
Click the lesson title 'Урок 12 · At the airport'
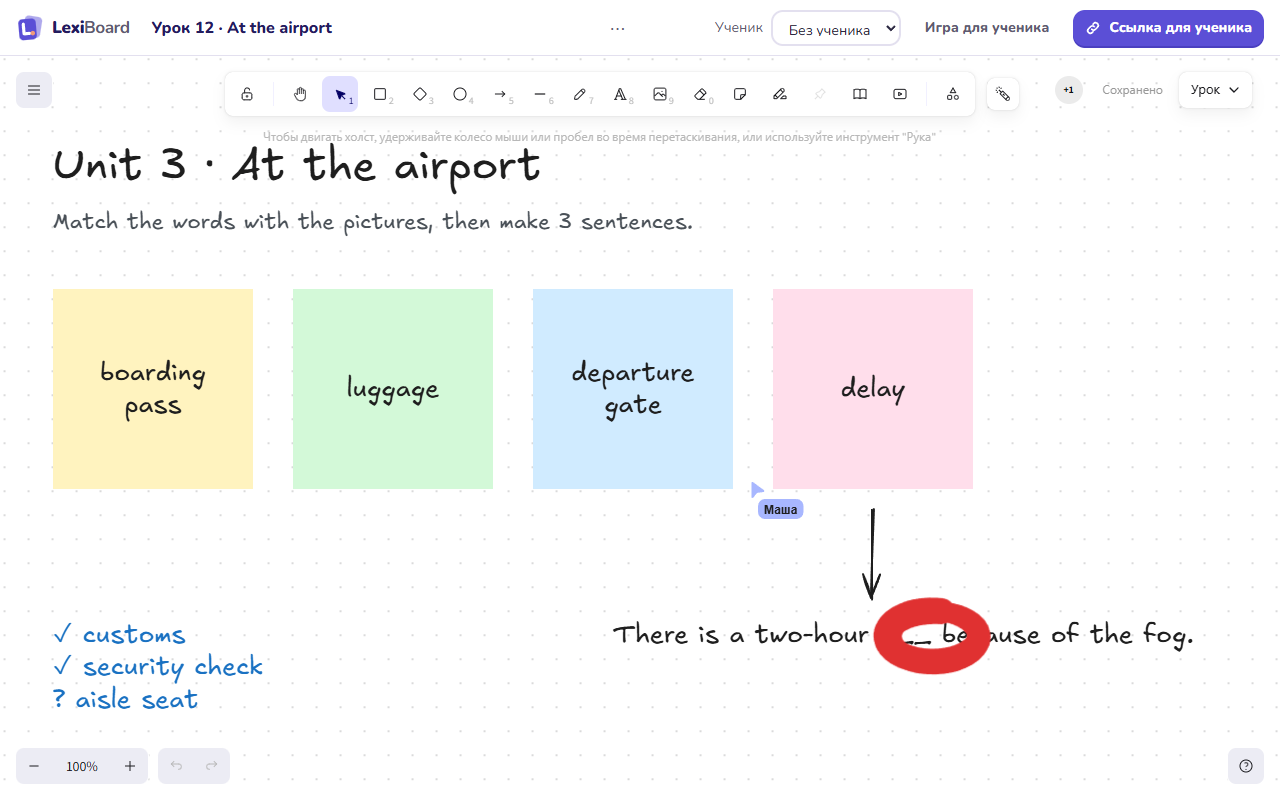pyautogui.click(x=242, y=28)
